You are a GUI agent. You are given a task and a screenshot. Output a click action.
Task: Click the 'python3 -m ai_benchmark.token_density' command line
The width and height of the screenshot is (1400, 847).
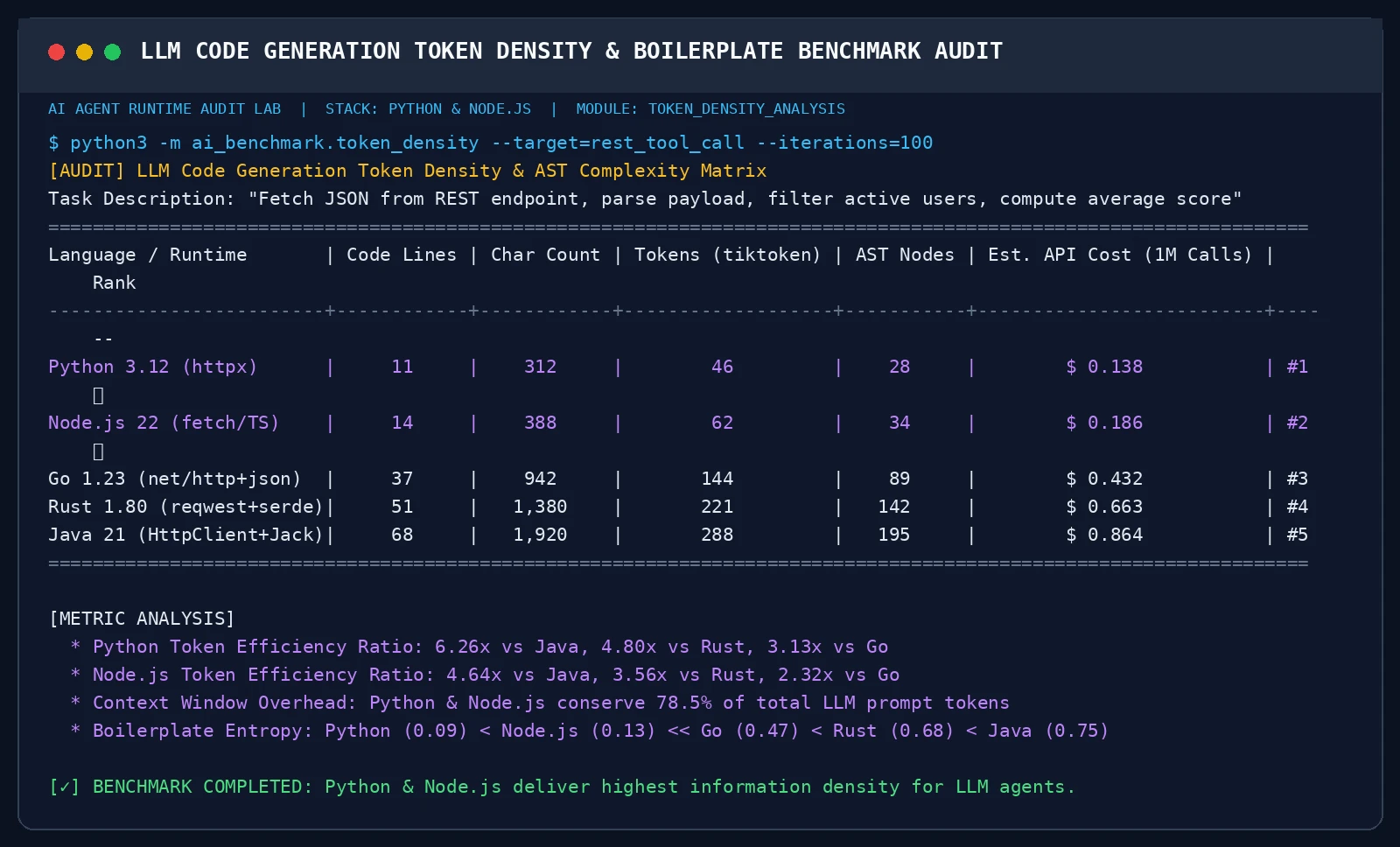pyautogui.click(x=491, y=143)
